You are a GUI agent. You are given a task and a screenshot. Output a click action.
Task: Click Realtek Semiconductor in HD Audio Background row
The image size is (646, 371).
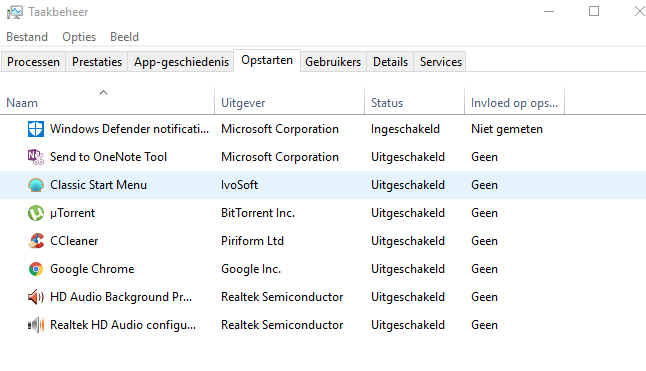[282, 297]
